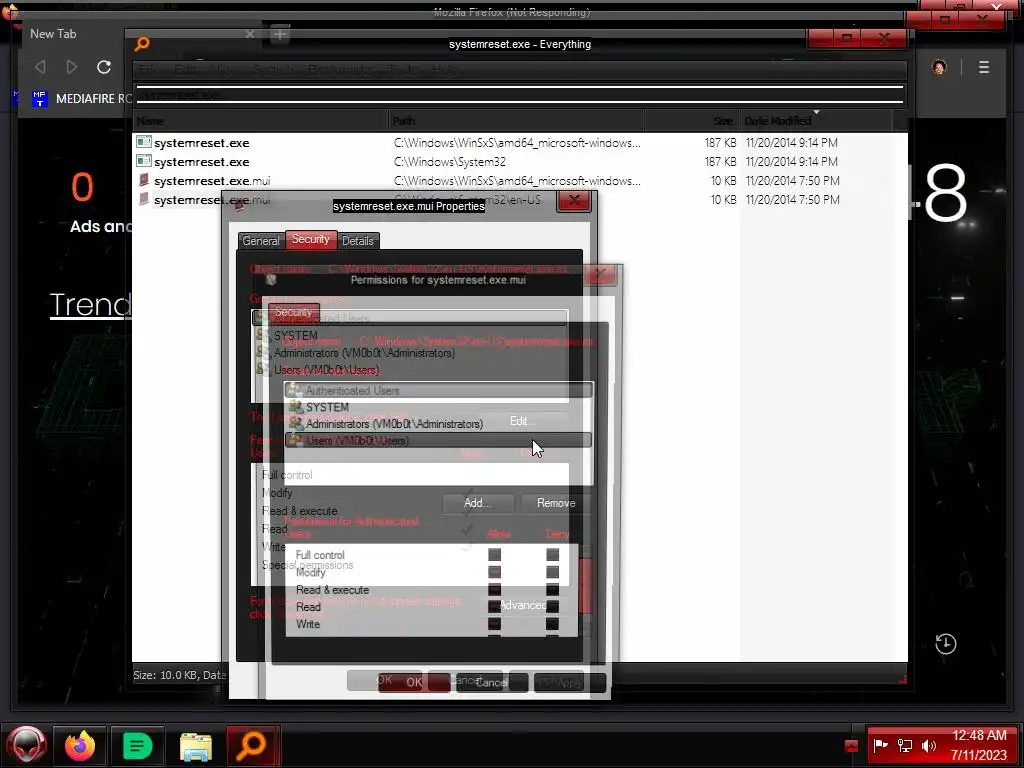Sort results by Path column header

[517, 121]
